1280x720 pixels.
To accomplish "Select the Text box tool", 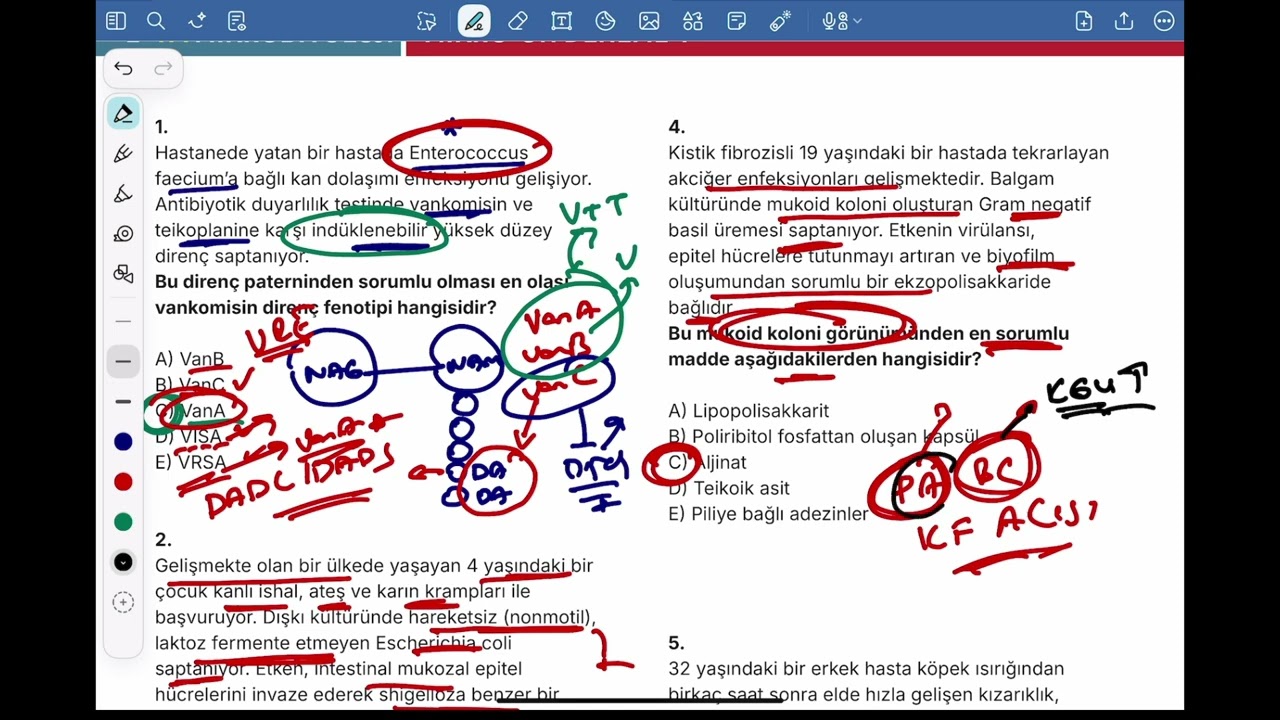I will [561, 20].
